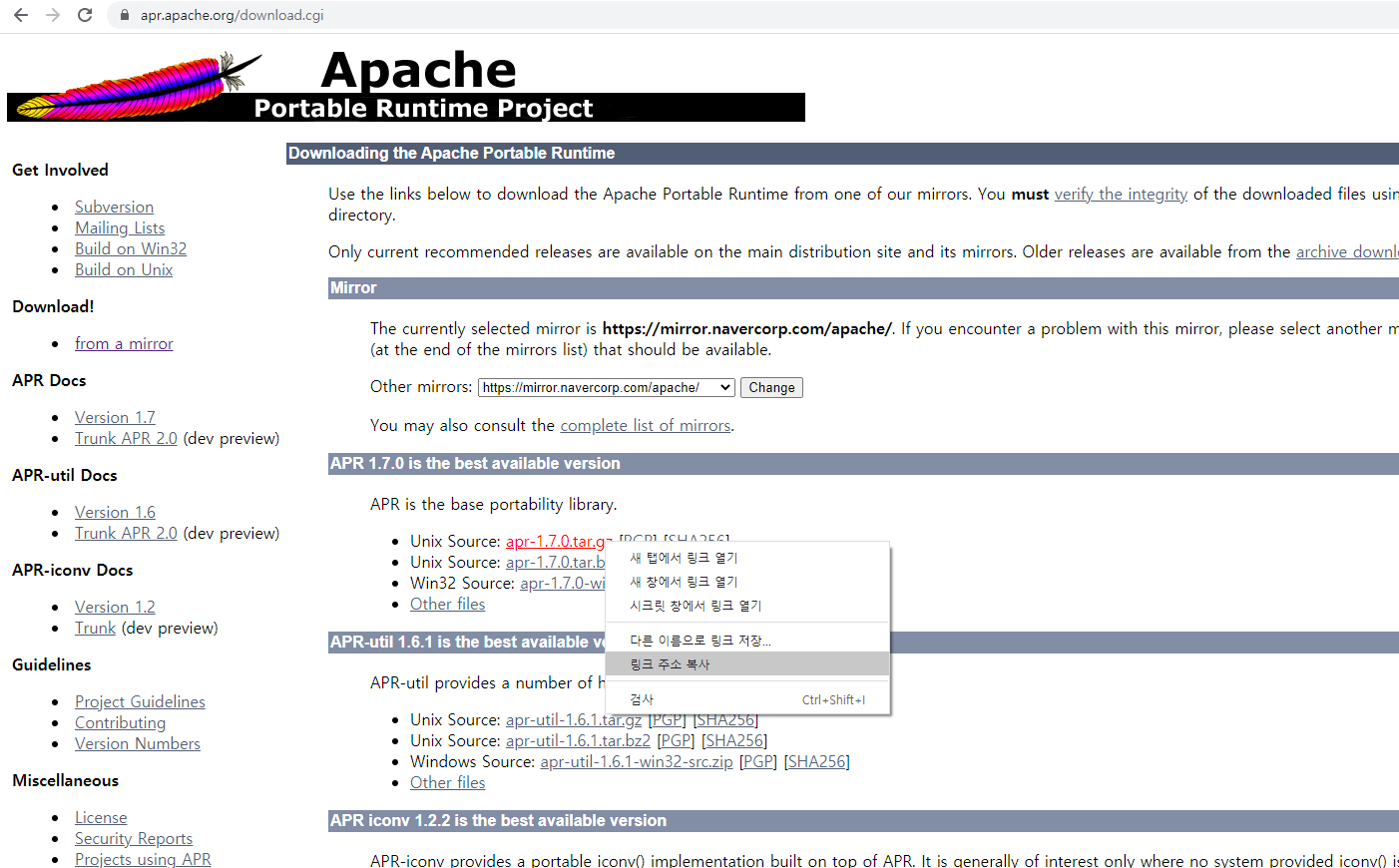Click the Apache feather logo banner
Viewport: 1399px width, 868px height.
click(x=406, y=86)
